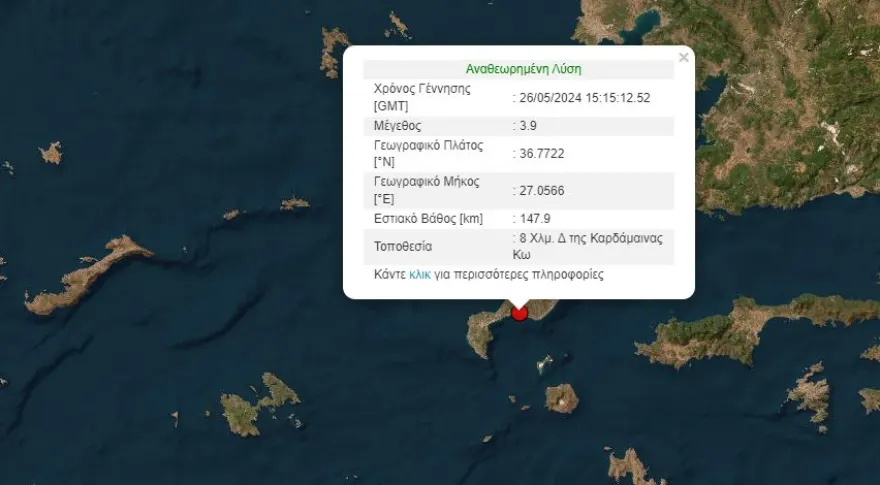Click the long narrow island on the far left
This screenshot has height=485, width=880.
coord(85,275)
